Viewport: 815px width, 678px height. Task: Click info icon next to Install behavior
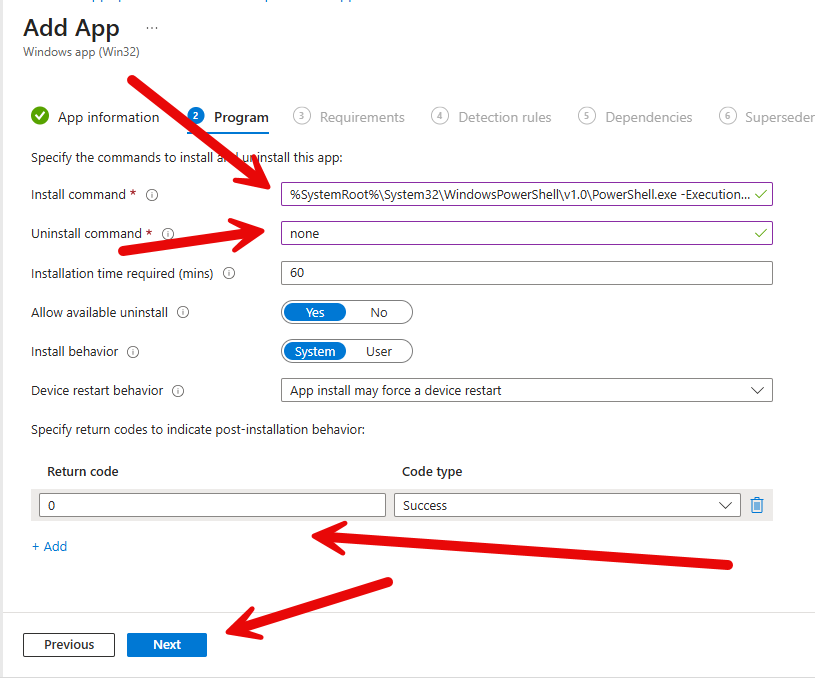tap(133, 352)
